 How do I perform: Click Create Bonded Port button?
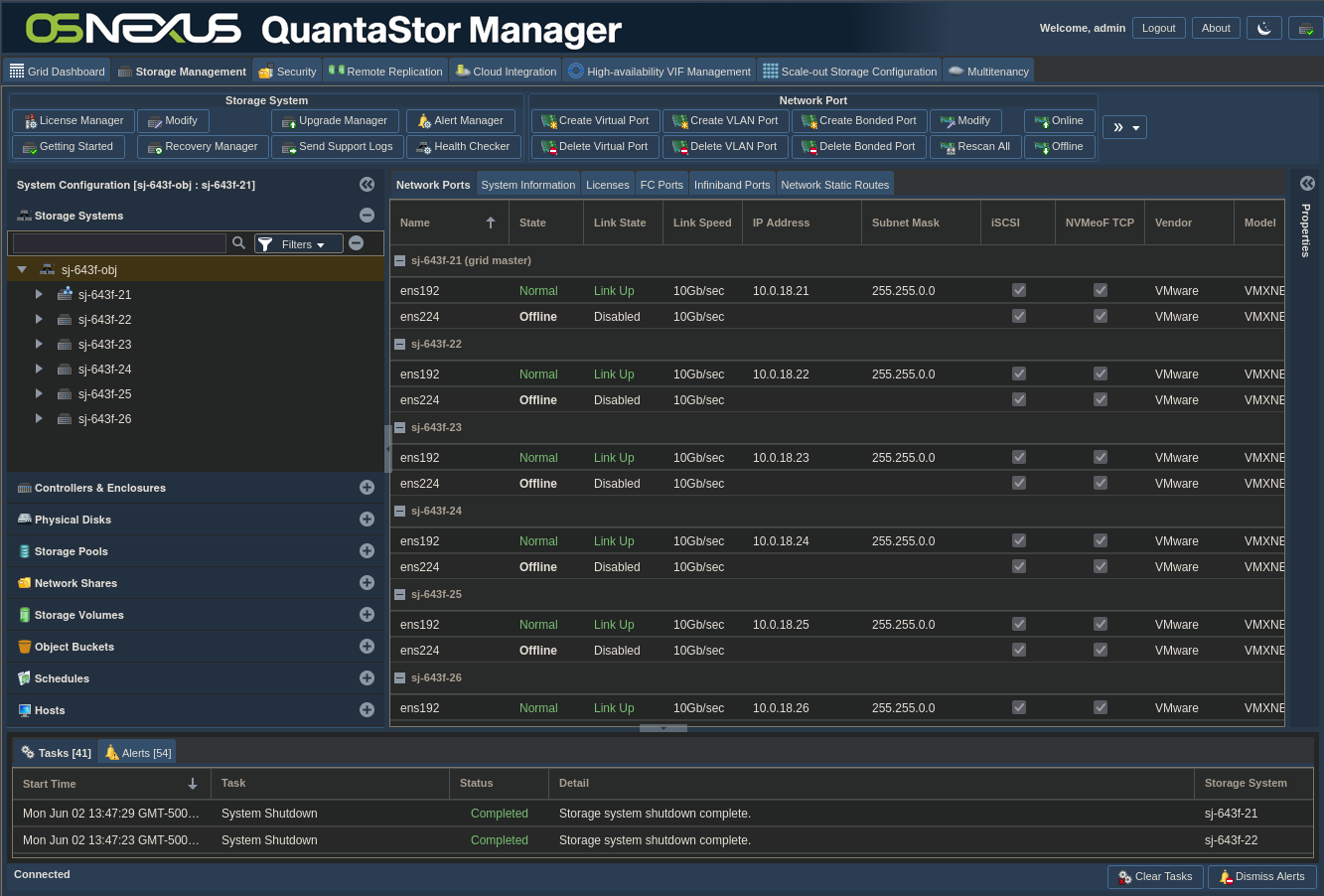pos(858,120)
